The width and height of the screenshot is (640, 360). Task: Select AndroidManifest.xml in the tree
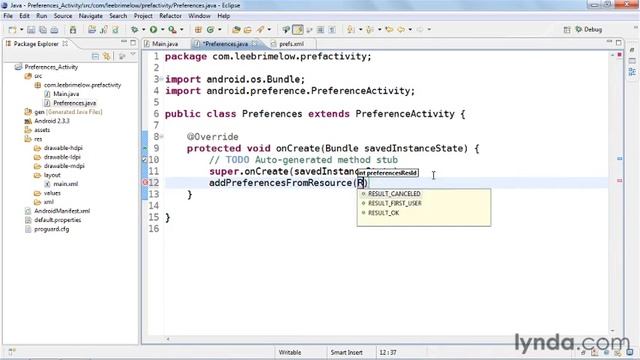(x=62, y=211)
